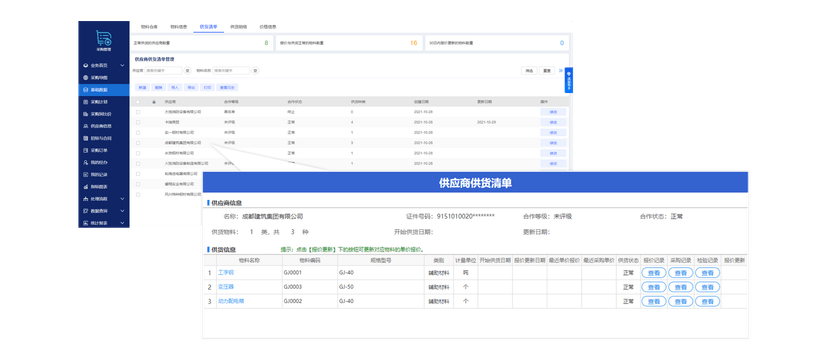Click the shopping cart logo in the sidebar

pos(103,38)
